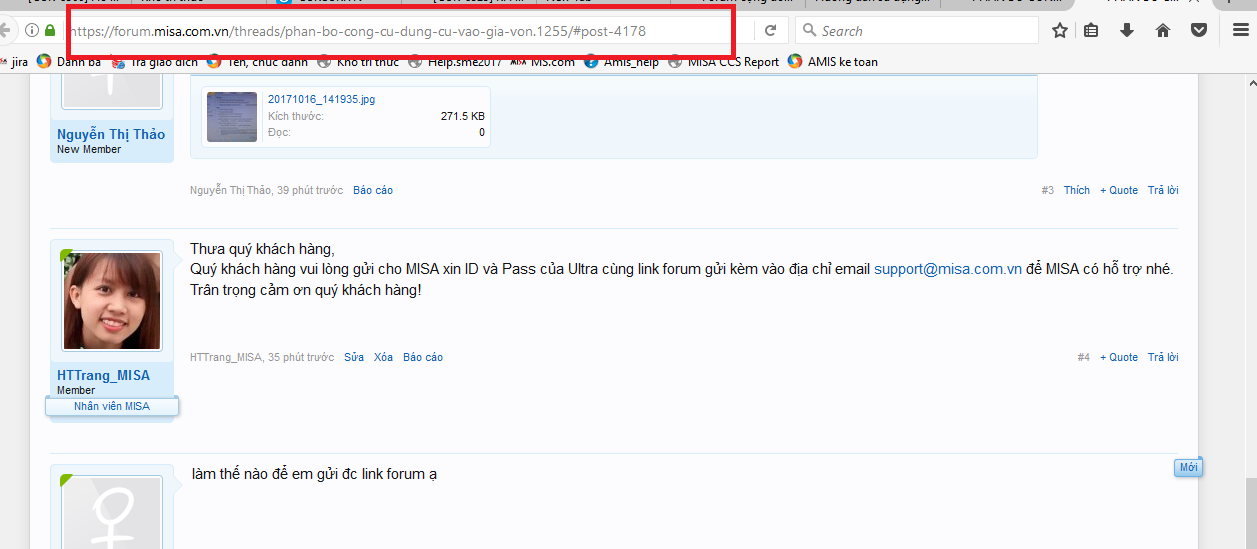Click the forum.misa.com.vn address bar

[400, 31]
